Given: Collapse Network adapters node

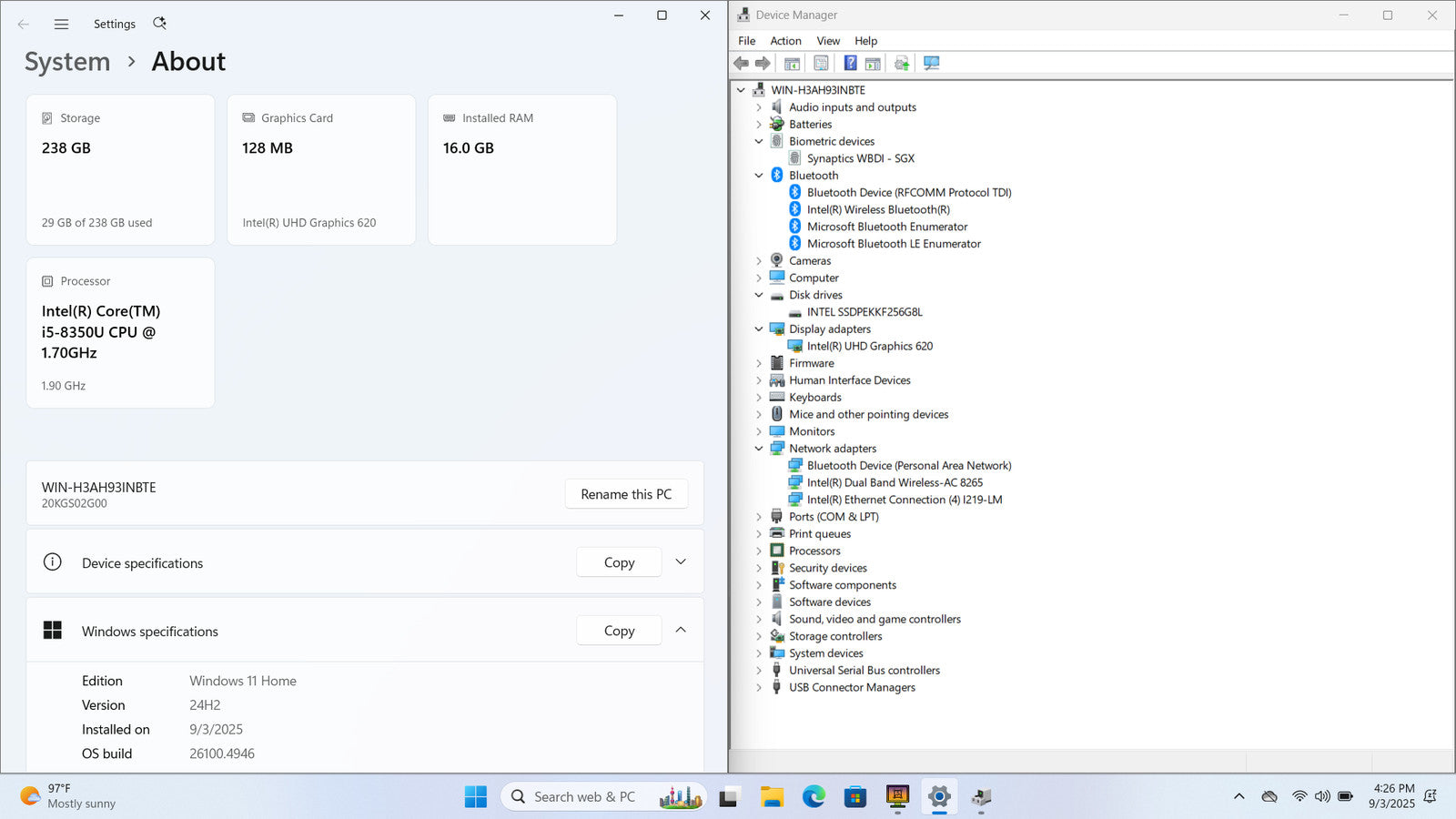Looking at the screenshot, I should pos(759,449).
